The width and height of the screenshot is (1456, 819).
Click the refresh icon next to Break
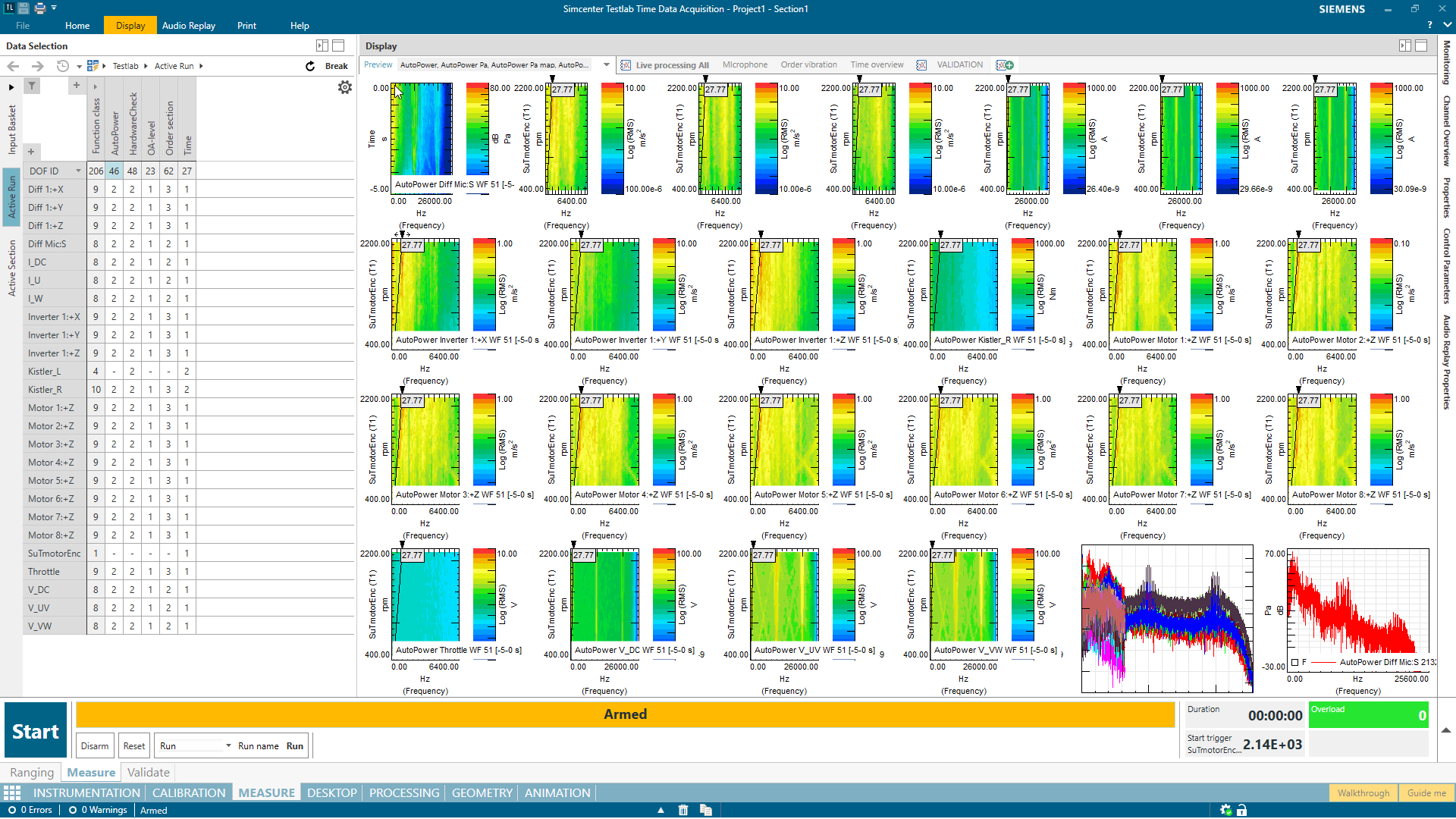pyautogui.click(x=310, y=66)
